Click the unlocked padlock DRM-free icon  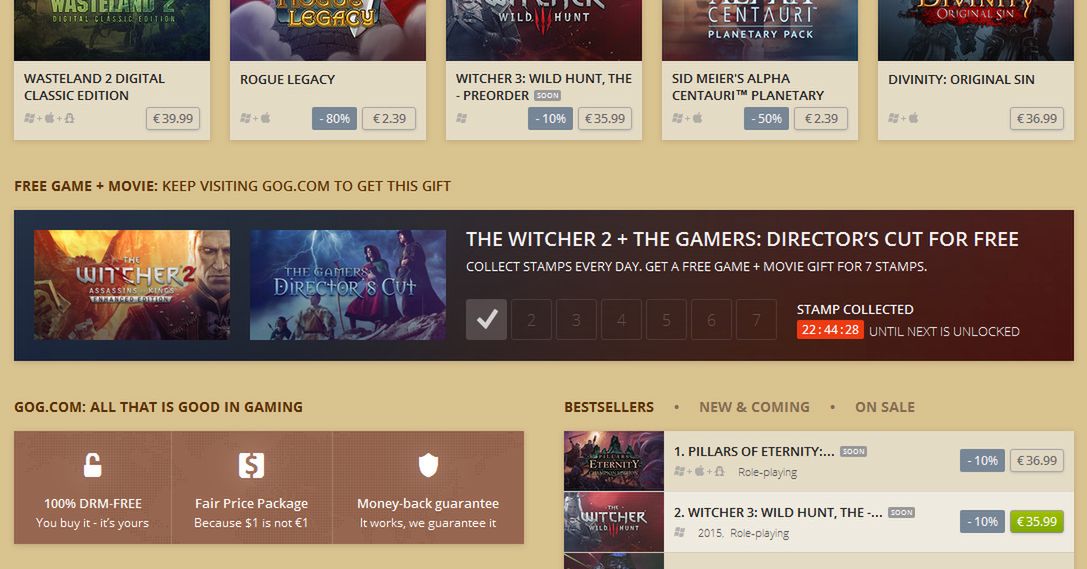[x=92, y=465]
